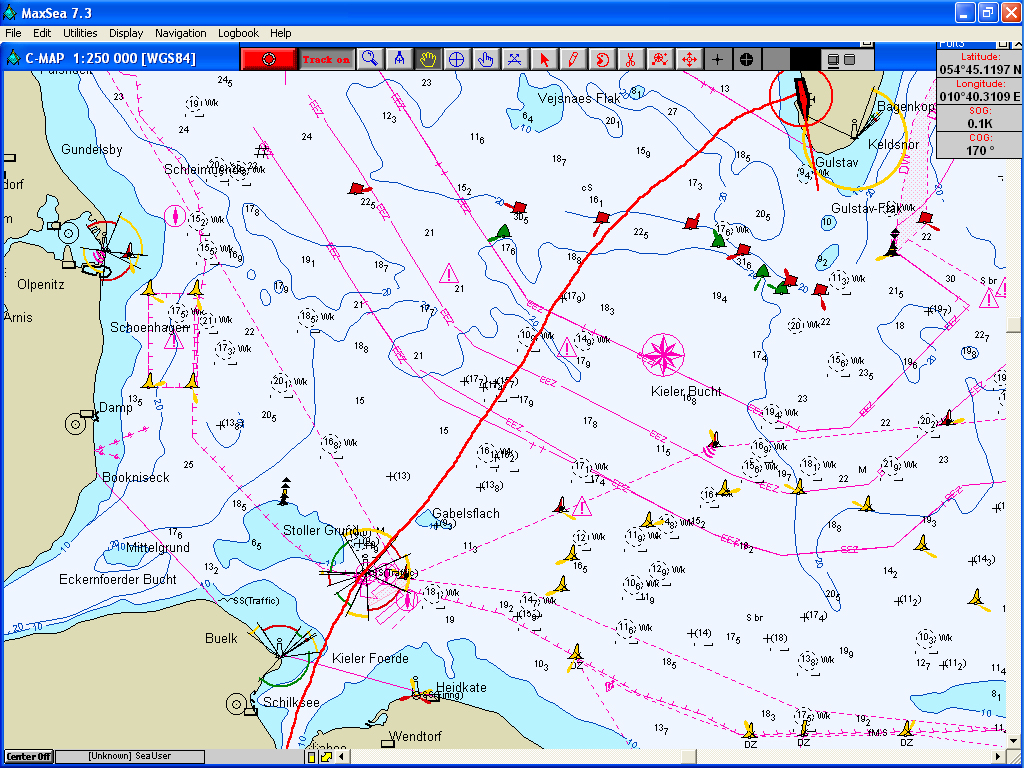Click the red man overboard button
Screen dimensions: 1024x768
tap(268, 59)
